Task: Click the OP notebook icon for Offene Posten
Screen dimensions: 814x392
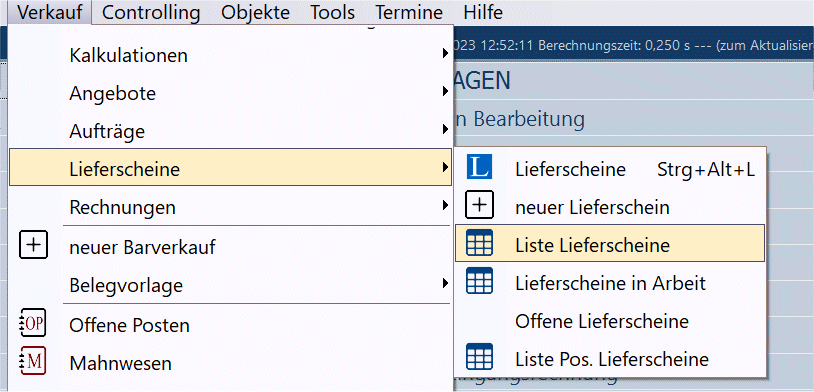Action: point(33,324)
